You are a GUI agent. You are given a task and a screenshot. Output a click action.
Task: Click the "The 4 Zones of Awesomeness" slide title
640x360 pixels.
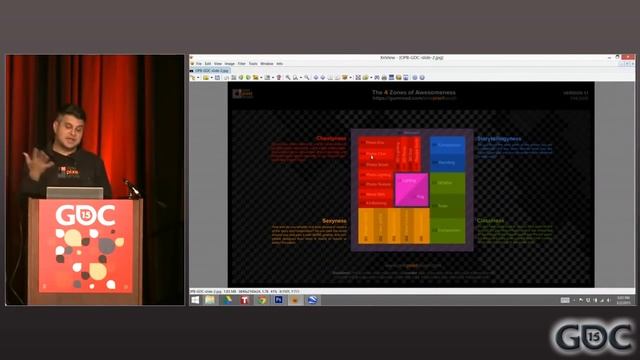click(413, 92)
